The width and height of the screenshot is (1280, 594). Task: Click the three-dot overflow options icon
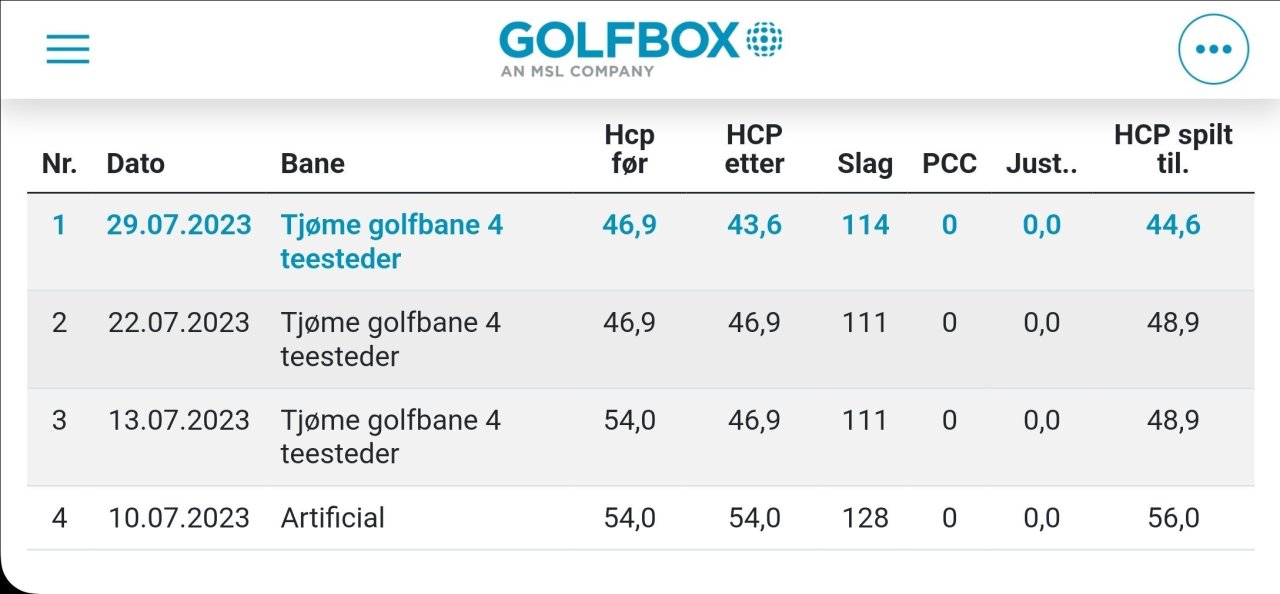pyautogui.click(x=1213, y=47)
